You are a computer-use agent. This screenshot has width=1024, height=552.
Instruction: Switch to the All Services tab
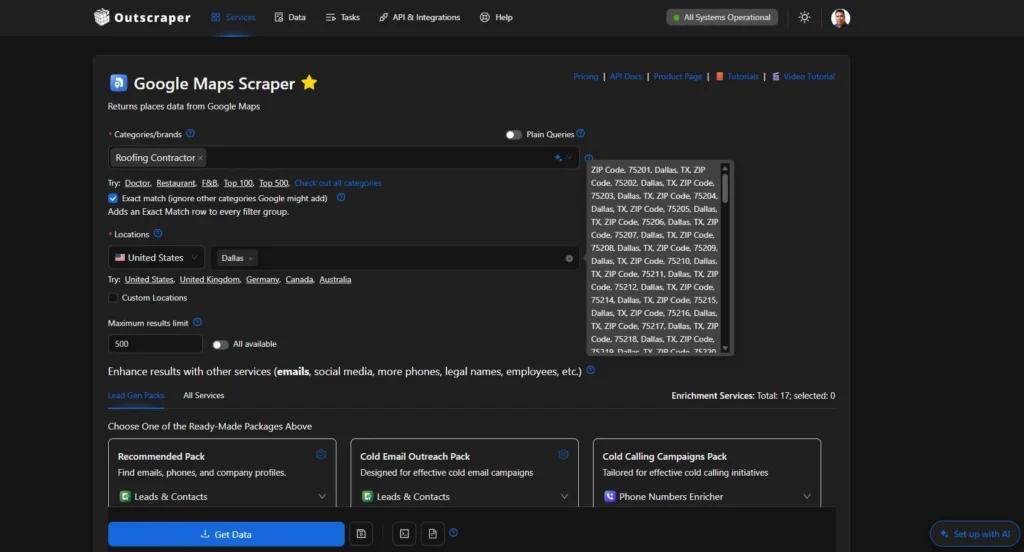coord(203,395)
